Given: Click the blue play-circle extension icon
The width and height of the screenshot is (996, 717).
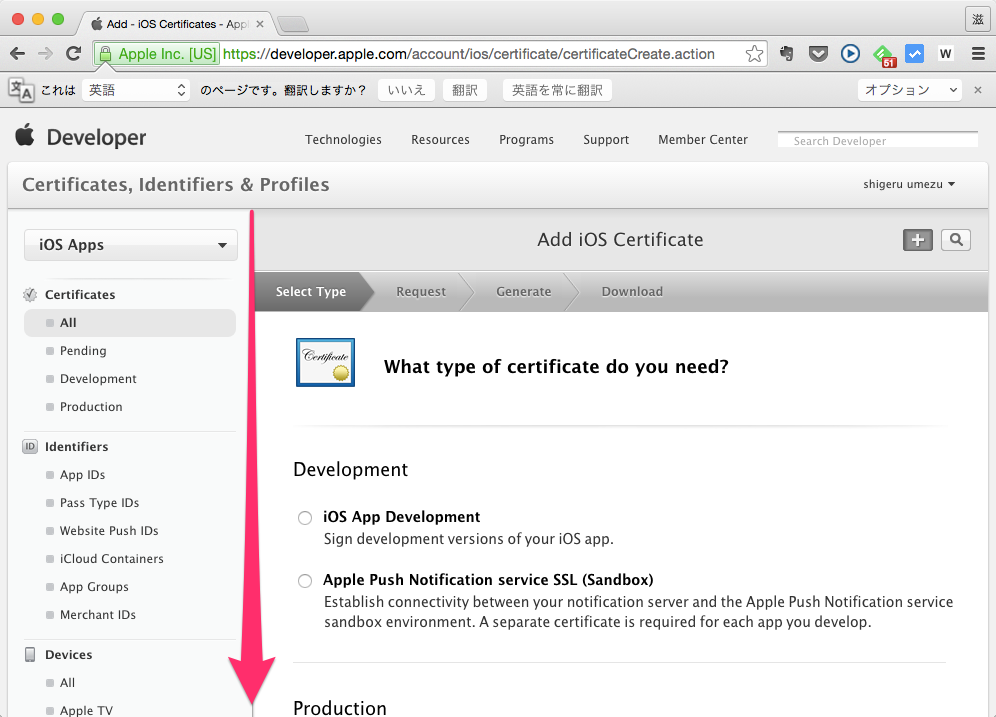Looking at the screenshot, I should pyautogui.click(x=850, y=54).
